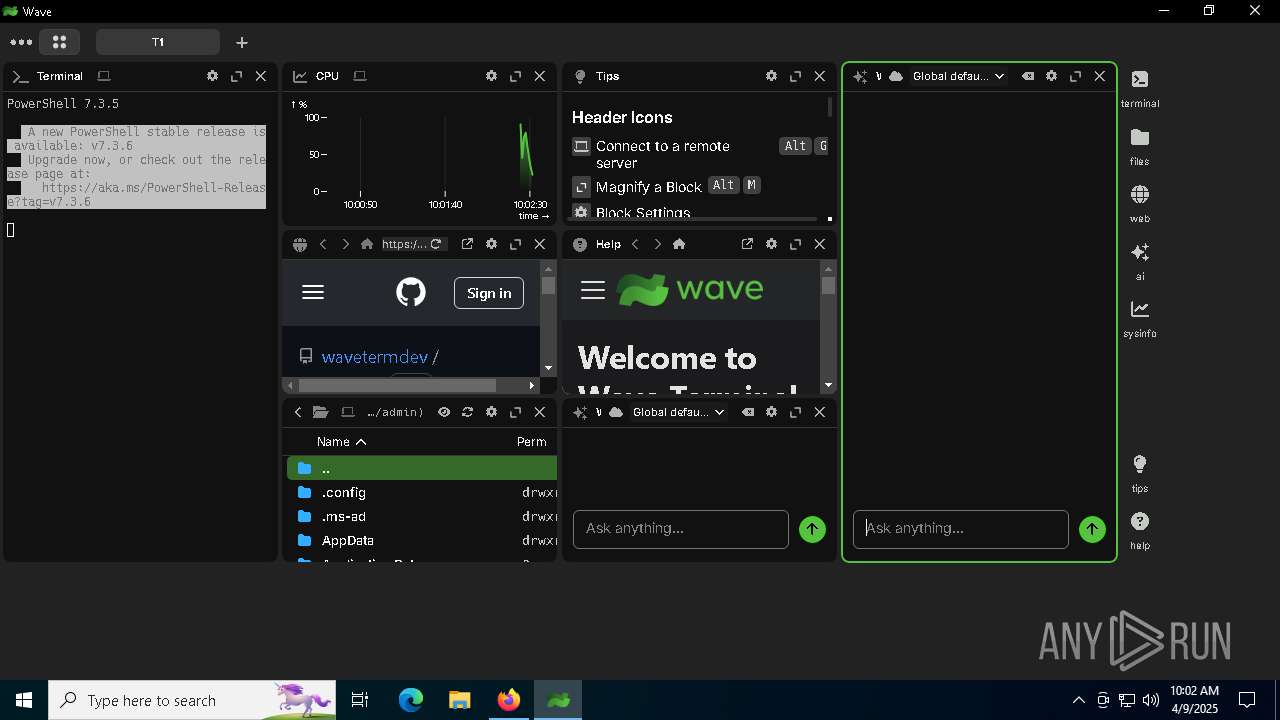Click Windows taskbar search box

(193, 700)
